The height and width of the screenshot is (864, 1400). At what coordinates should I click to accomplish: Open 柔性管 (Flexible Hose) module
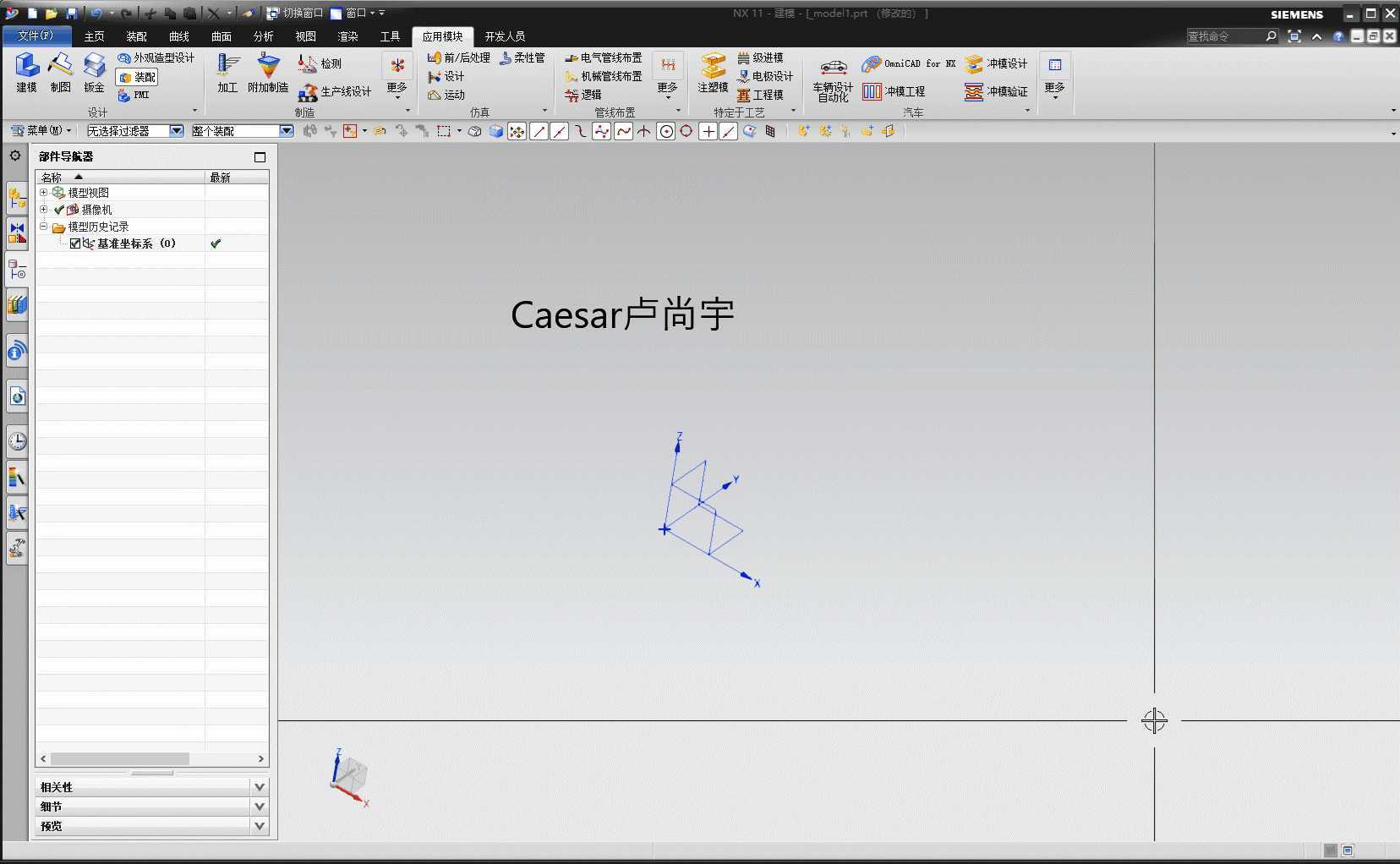[522, 57]
